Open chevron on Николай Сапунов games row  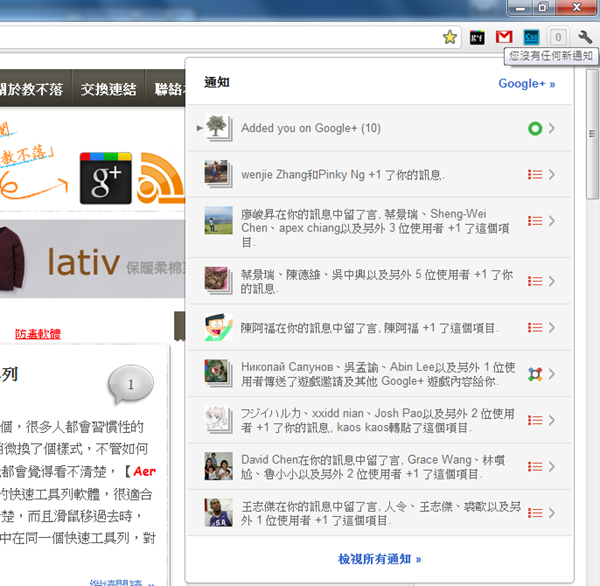point(552,374)
